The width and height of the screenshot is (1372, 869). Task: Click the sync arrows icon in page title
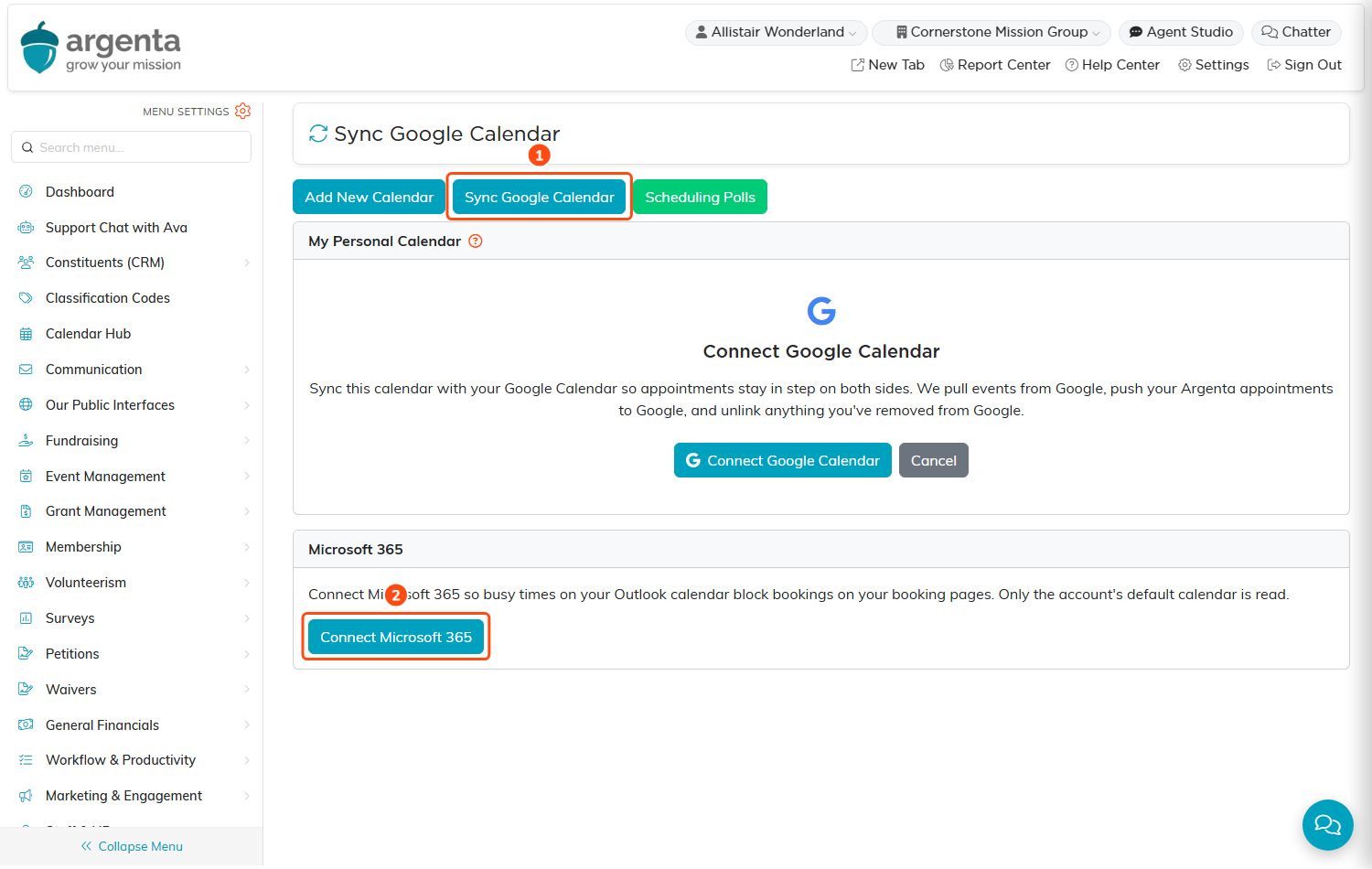coord(318,134)
